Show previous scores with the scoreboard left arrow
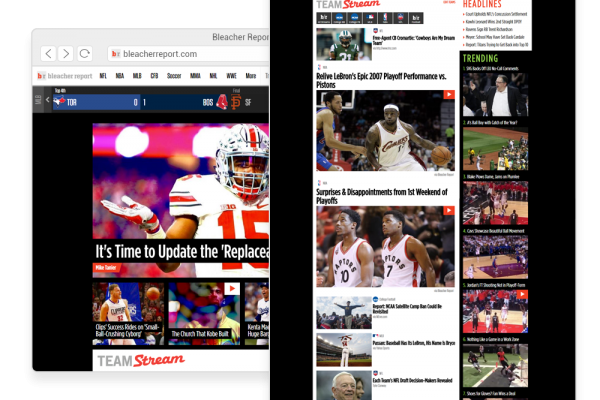Viewport: 600px width, 400px height. click(x=47, y=100)
